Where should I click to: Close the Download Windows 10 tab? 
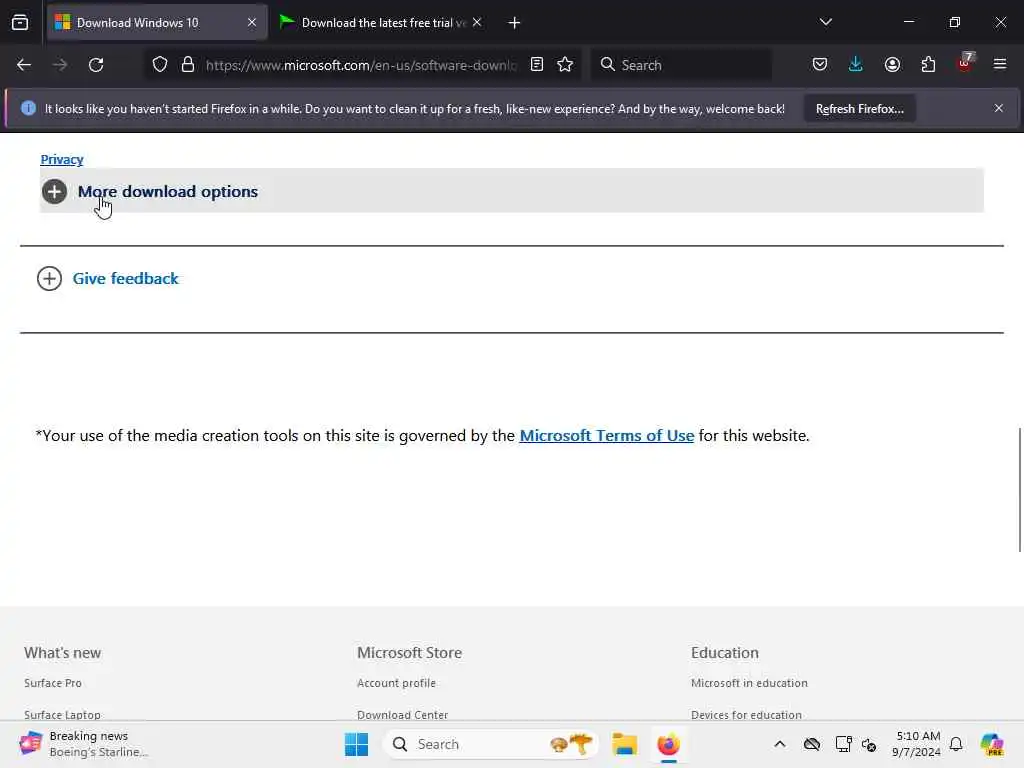[251, 22]
